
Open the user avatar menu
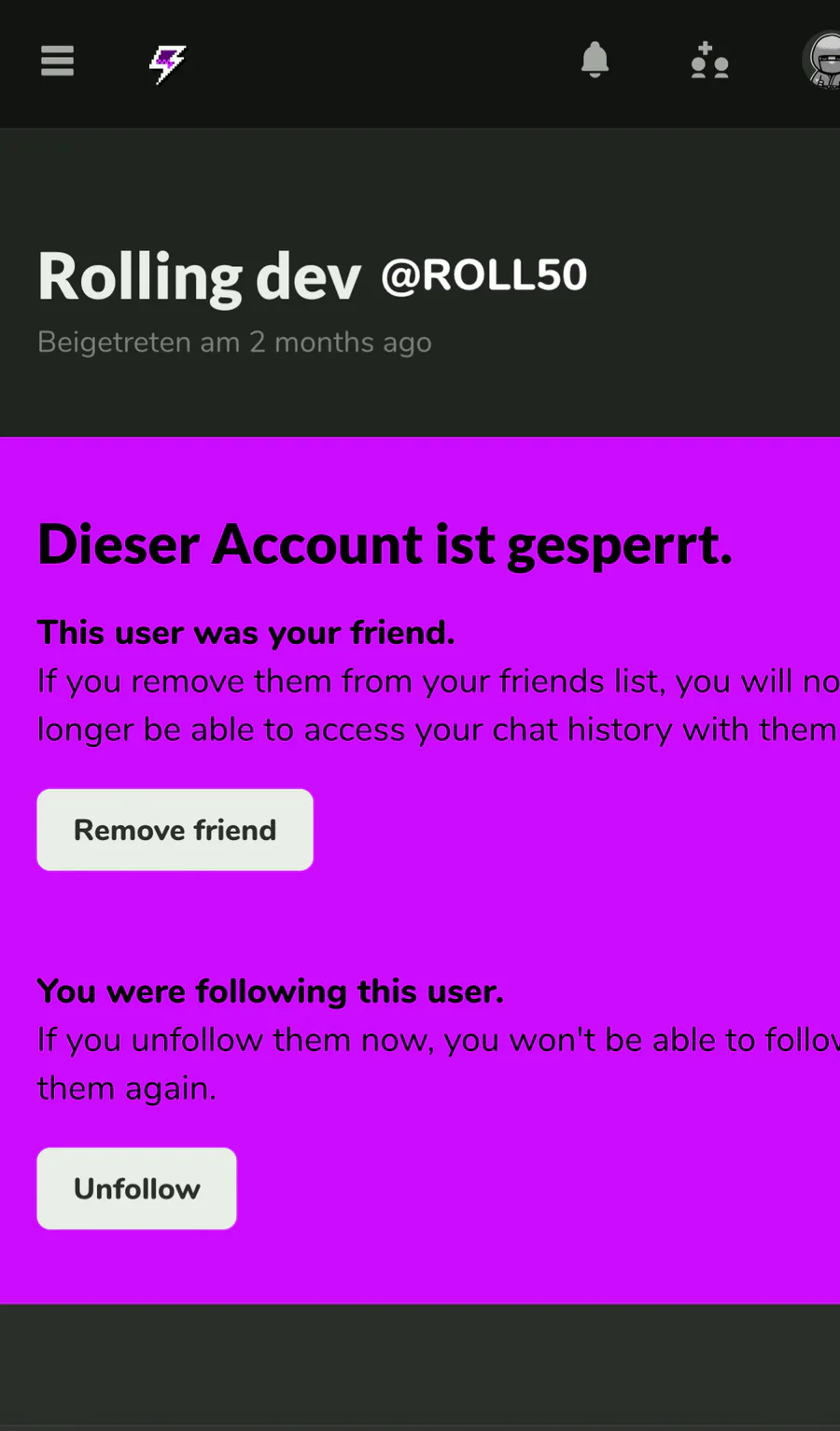click(x=821, y=61)
